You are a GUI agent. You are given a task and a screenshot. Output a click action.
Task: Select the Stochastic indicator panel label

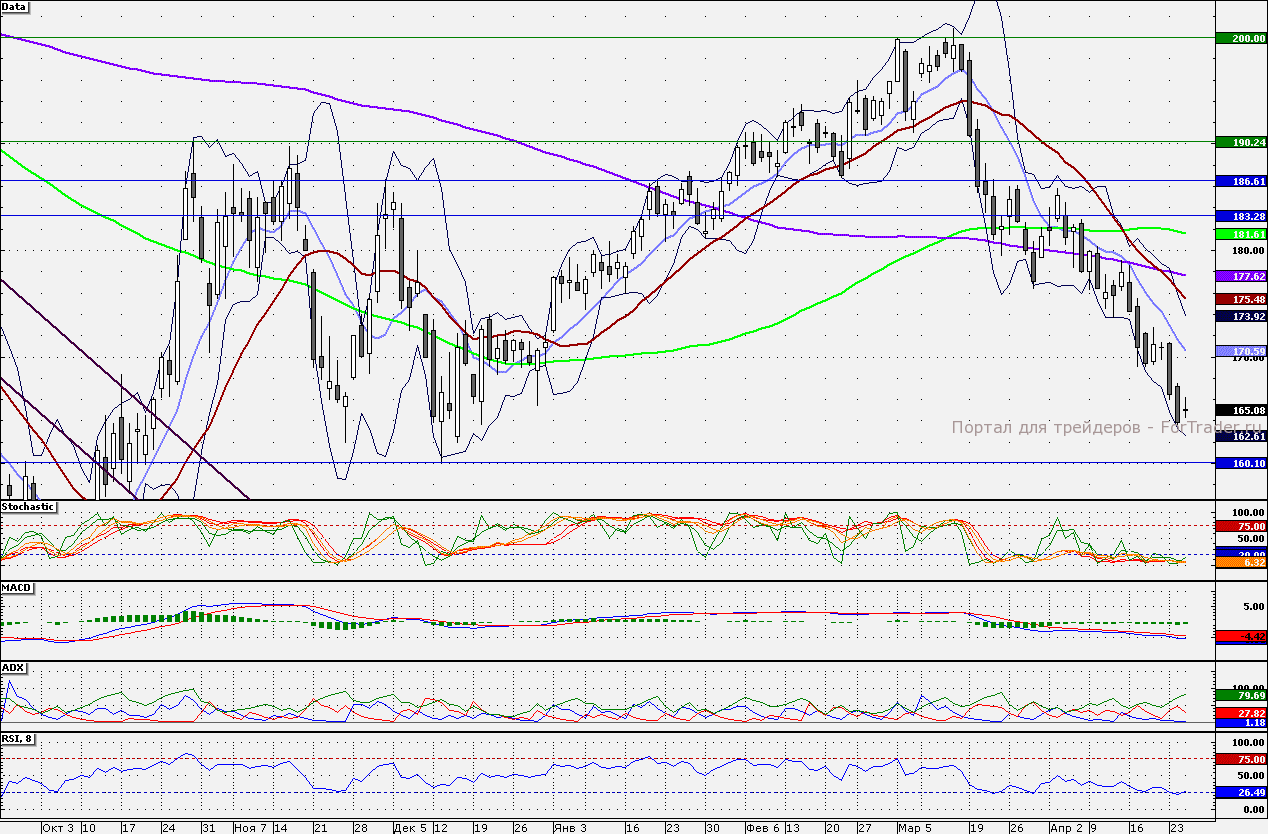[28, 507]
